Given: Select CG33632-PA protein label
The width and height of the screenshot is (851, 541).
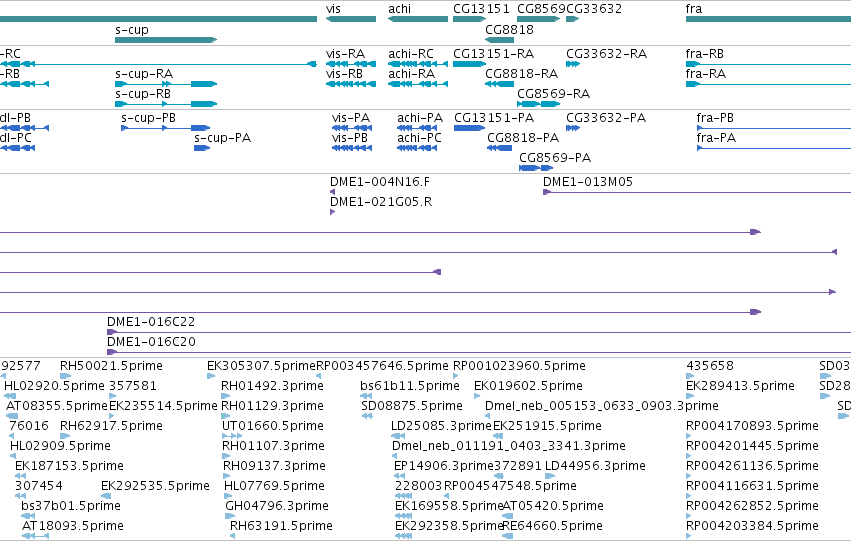Looking at the screenshot, I should (x=606, y=118).
